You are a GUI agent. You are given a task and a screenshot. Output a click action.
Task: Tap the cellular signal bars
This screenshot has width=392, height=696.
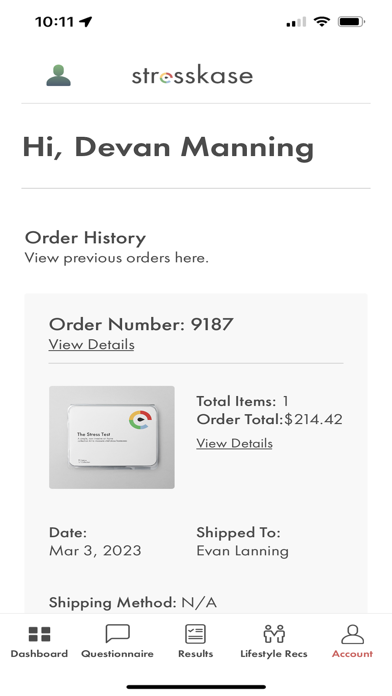click(296, 22)
